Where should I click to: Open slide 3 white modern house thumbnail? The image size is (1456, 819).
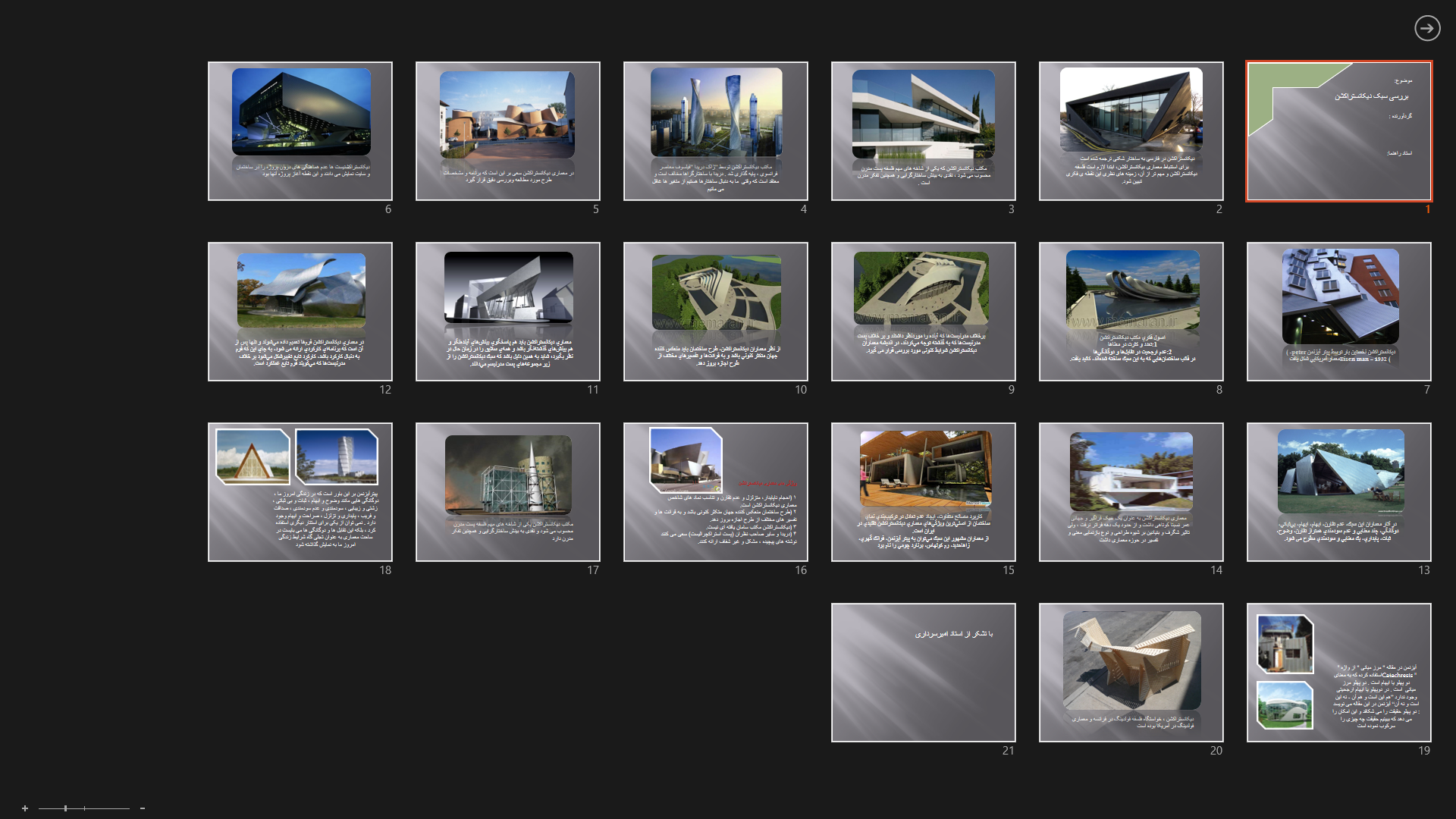pyautogui.click(x=923, y=131)
